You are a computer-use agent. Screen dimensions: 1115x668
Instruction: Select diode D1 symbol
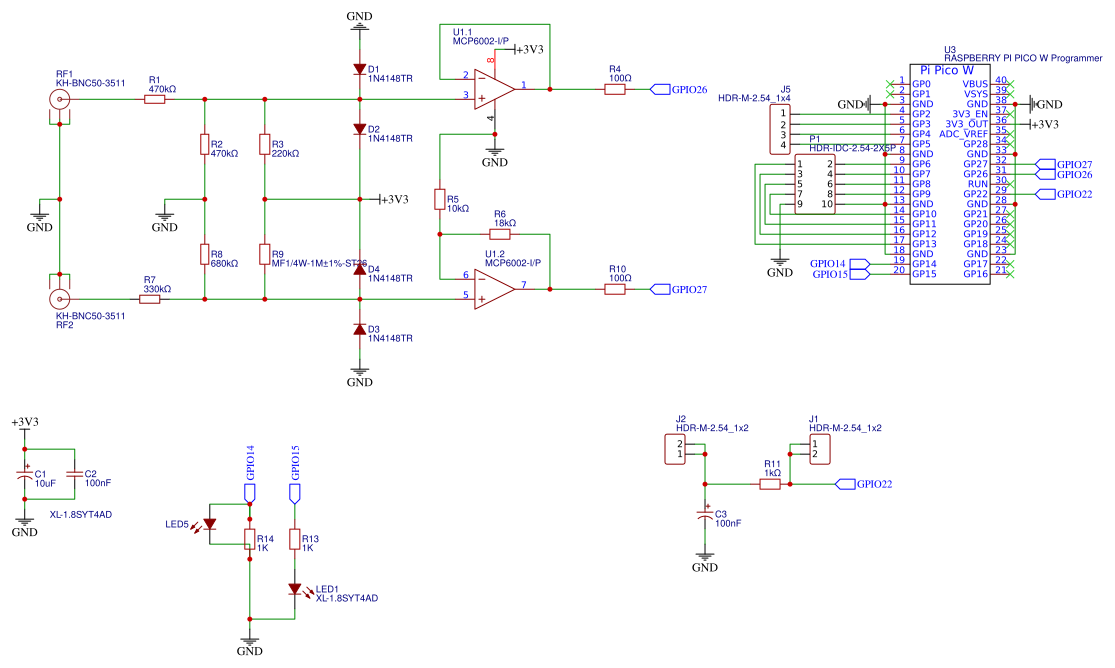pos(360,69)
